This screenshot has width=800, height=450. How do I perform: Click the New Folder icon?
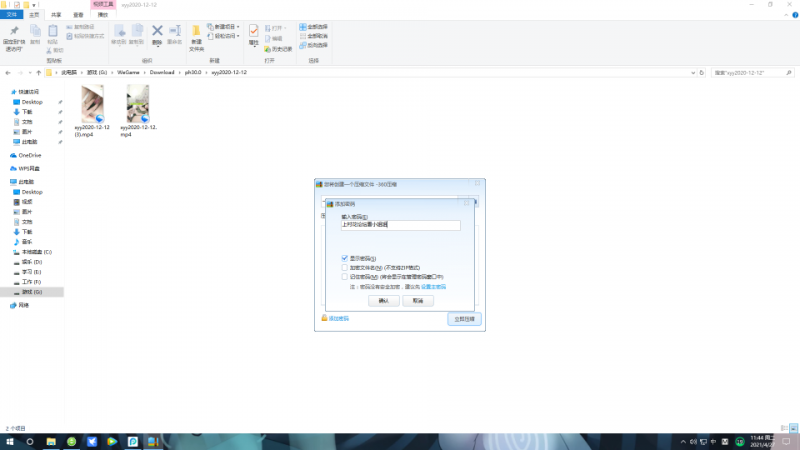(197, 34)
